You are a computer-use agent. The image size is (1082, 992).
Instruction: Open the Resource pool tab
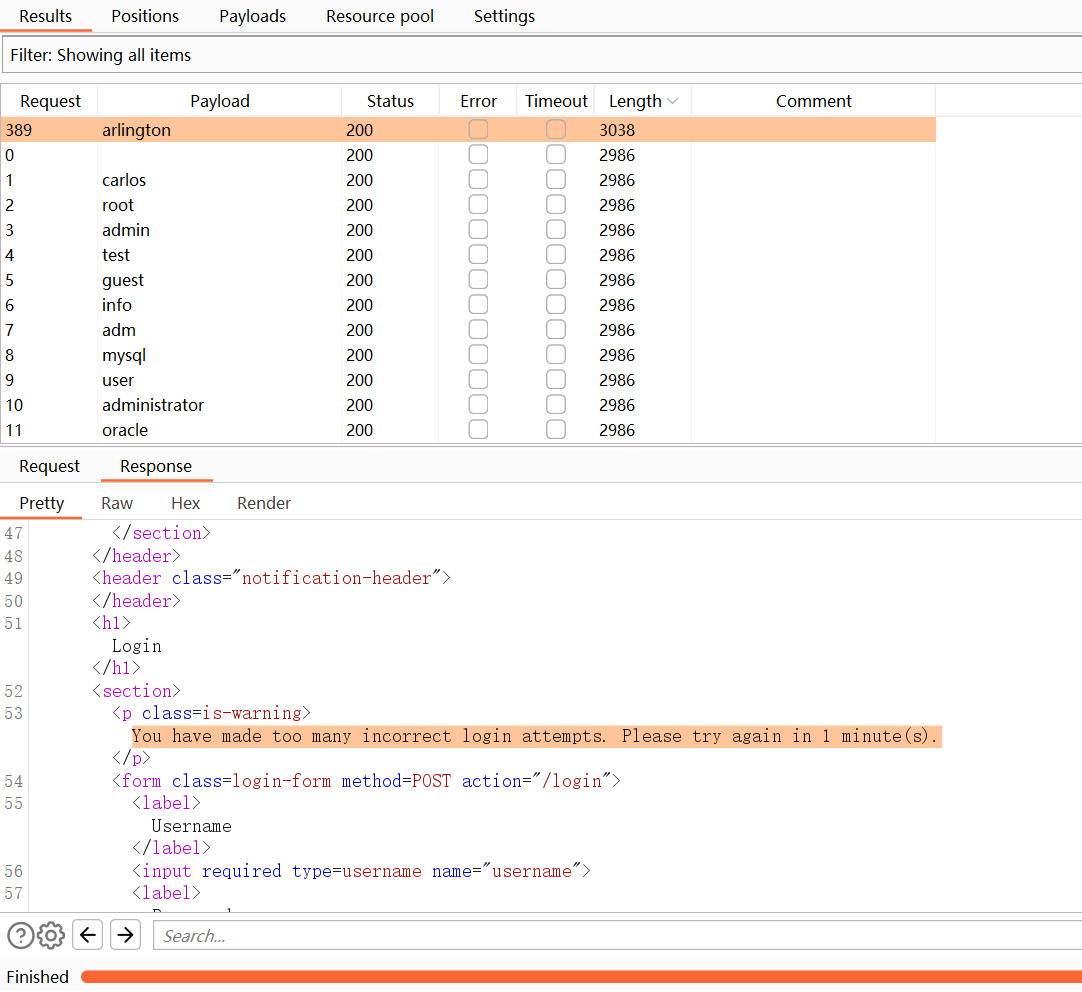380,16
